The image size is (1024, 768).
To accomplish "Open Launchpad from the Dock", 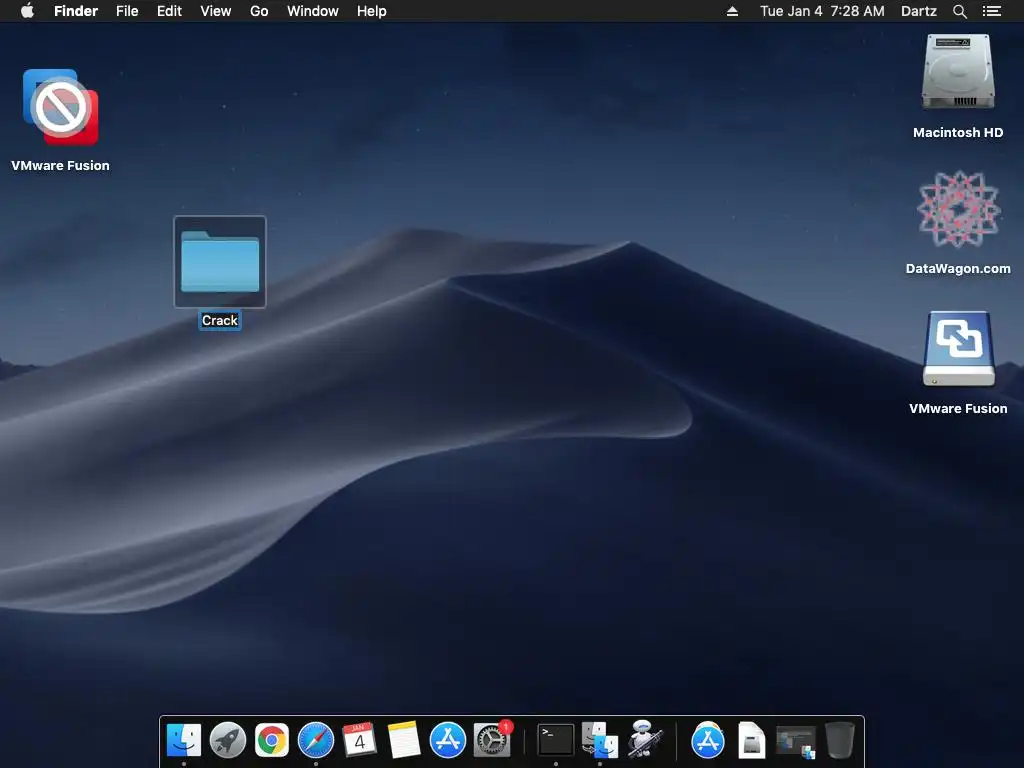I will 227,740.
